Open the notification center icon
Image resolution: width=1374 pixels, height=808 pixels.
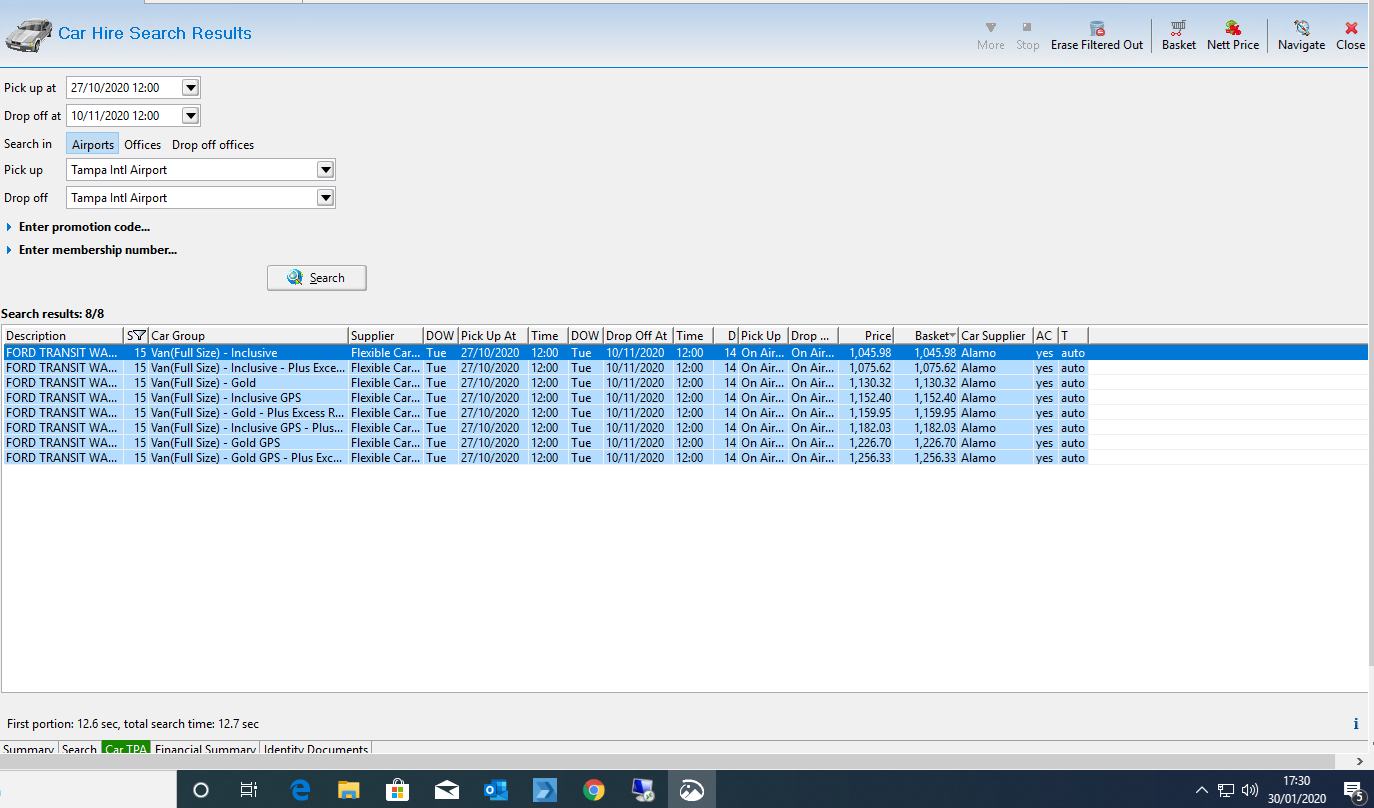pos(1353,790)
